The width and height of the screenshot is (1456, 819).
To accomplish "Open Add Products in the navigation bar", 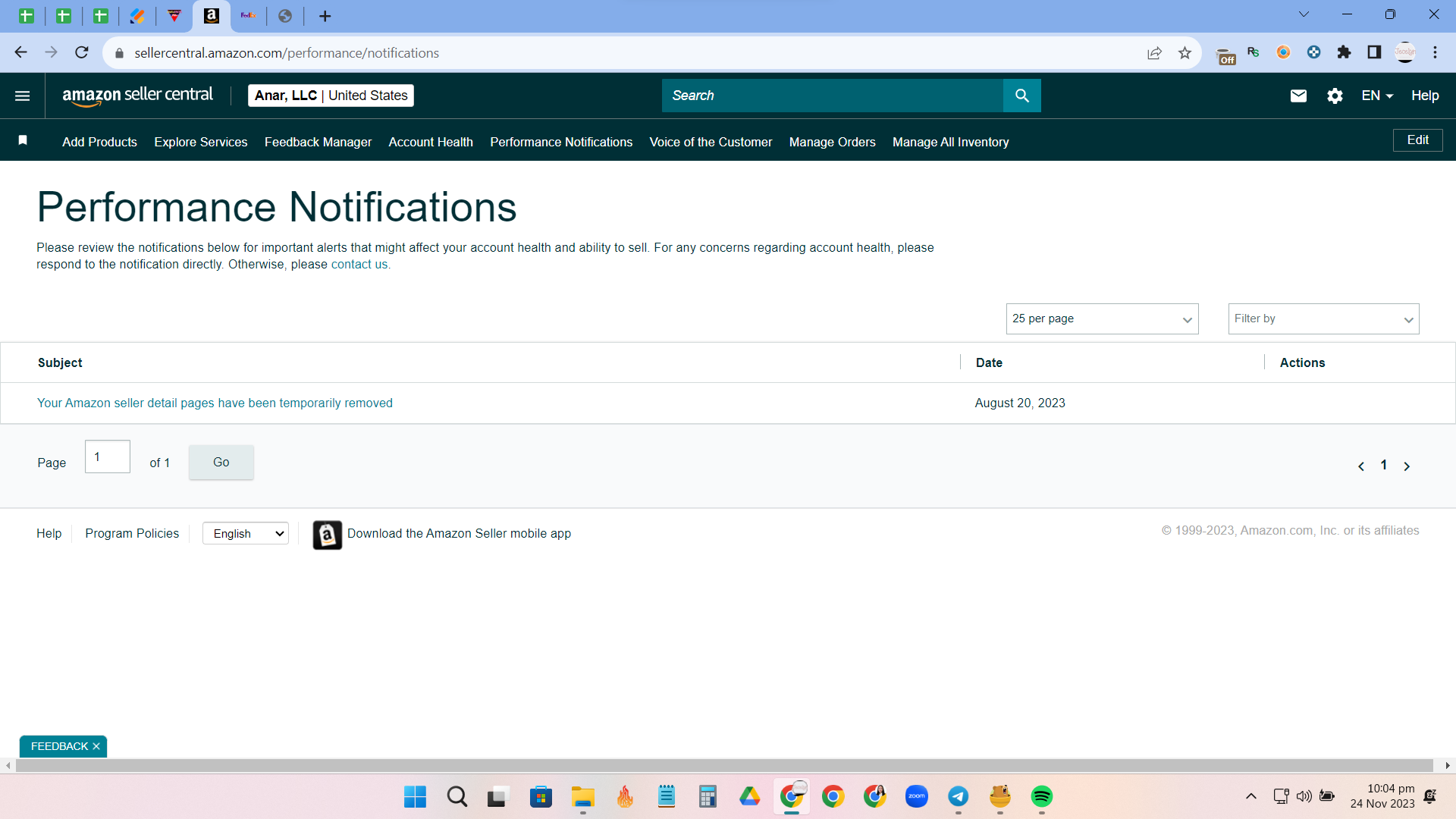I will tap(99, 142).
